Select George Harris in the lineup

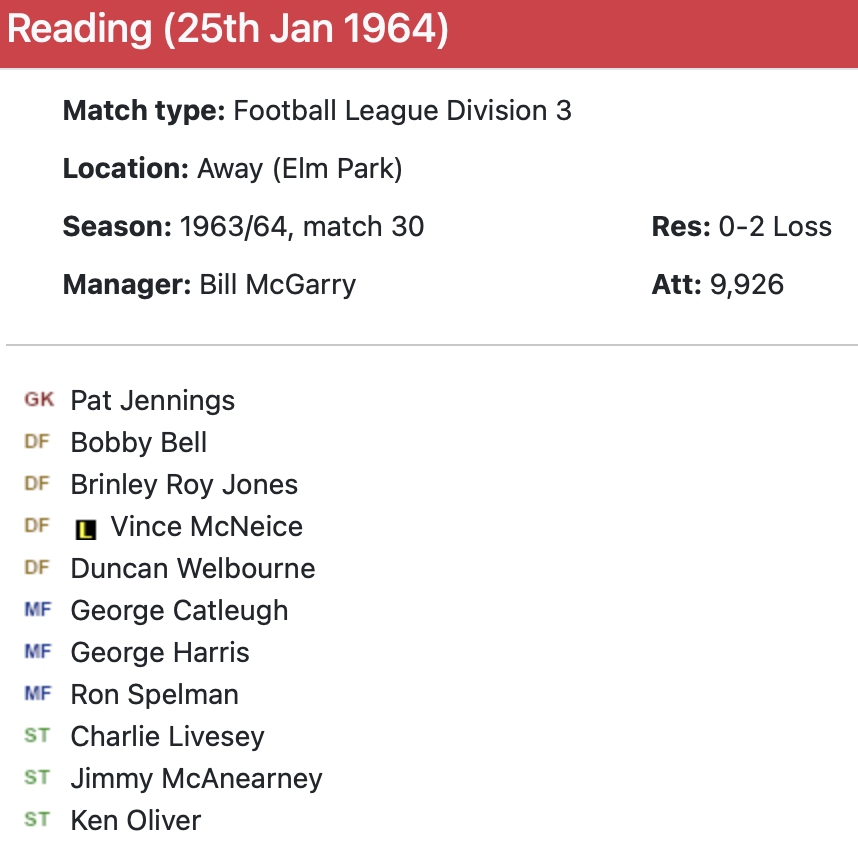click(x=160, y=653)
